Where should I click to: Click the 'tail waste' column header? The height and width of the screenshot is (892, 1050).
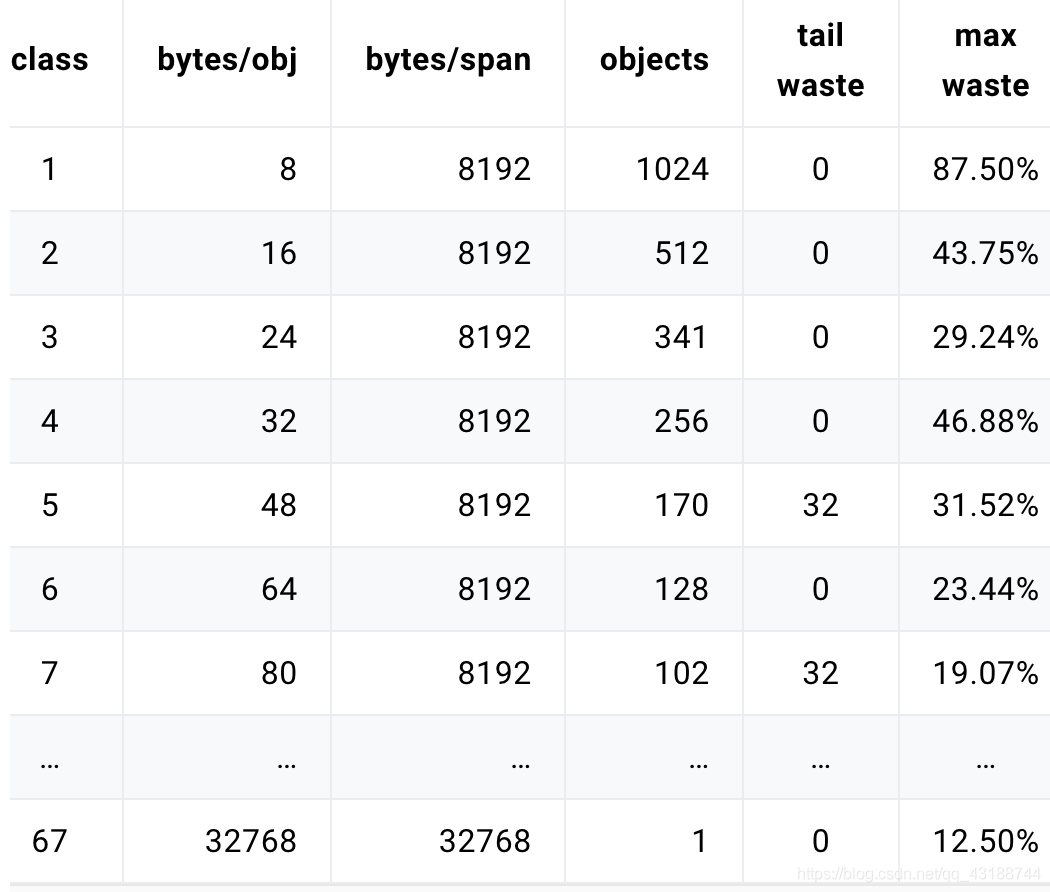pyautogui.click(x=820, y=60)
